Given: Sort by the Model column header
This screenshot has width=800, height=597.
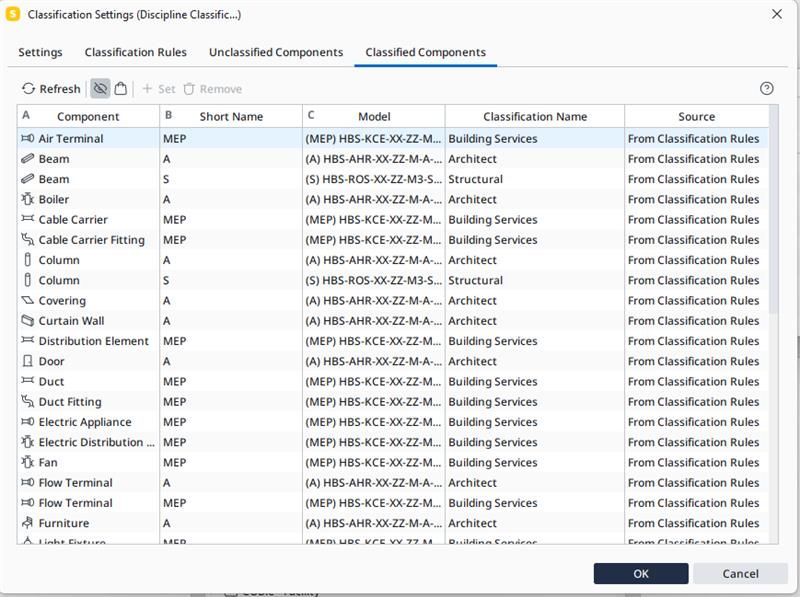Looking at the screenshot, I should 374,116.
